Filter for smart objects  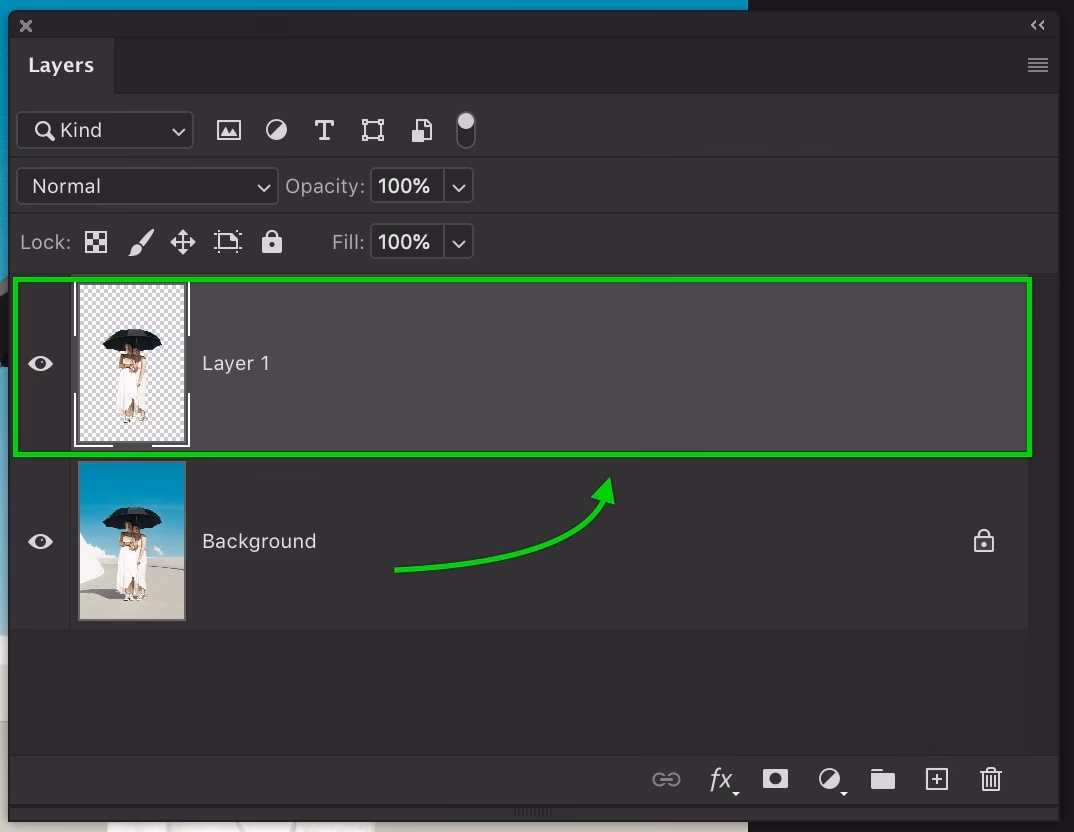point(421,130)
